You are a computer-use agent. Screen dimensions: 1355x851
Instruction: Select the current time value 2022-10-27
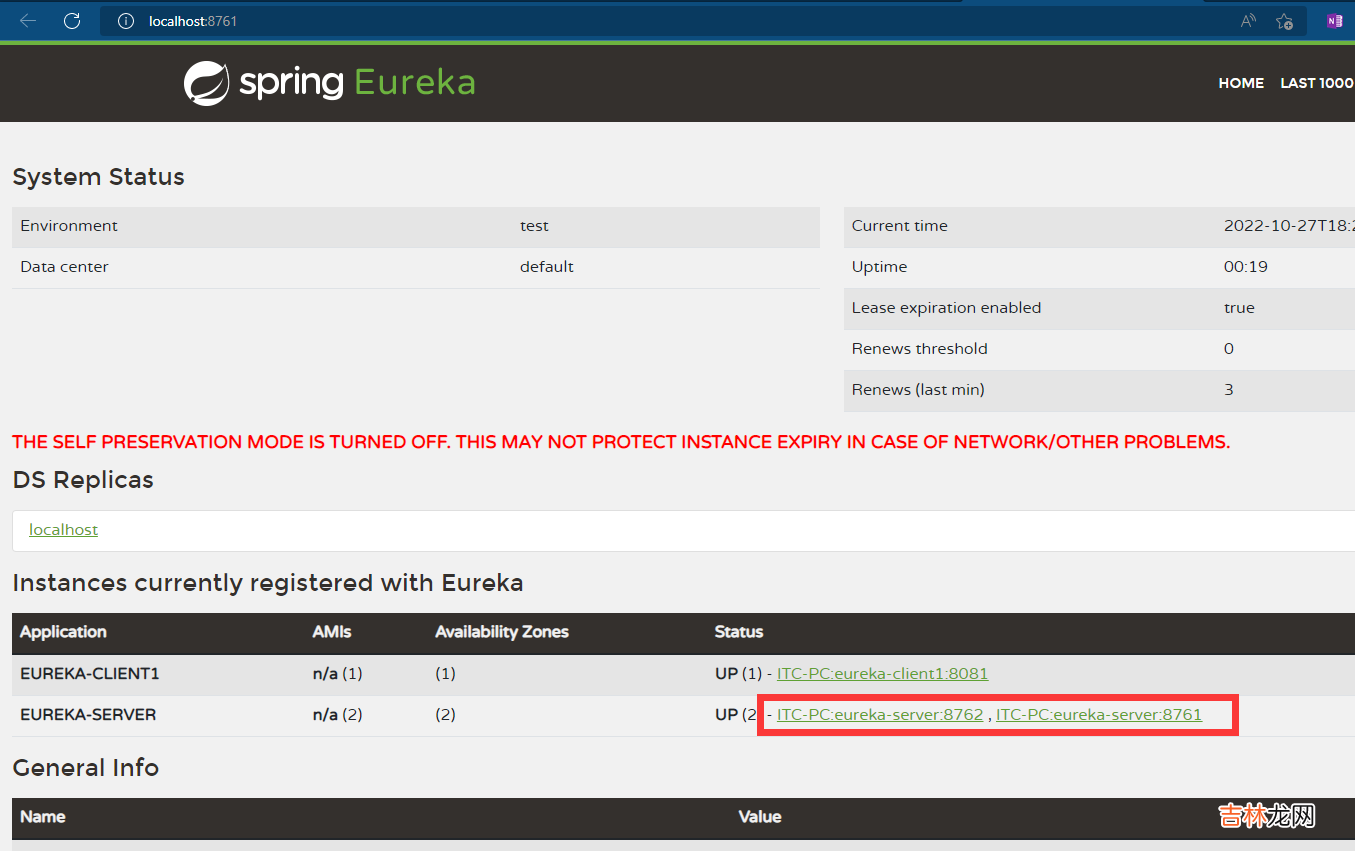[x=1289, y=226]
